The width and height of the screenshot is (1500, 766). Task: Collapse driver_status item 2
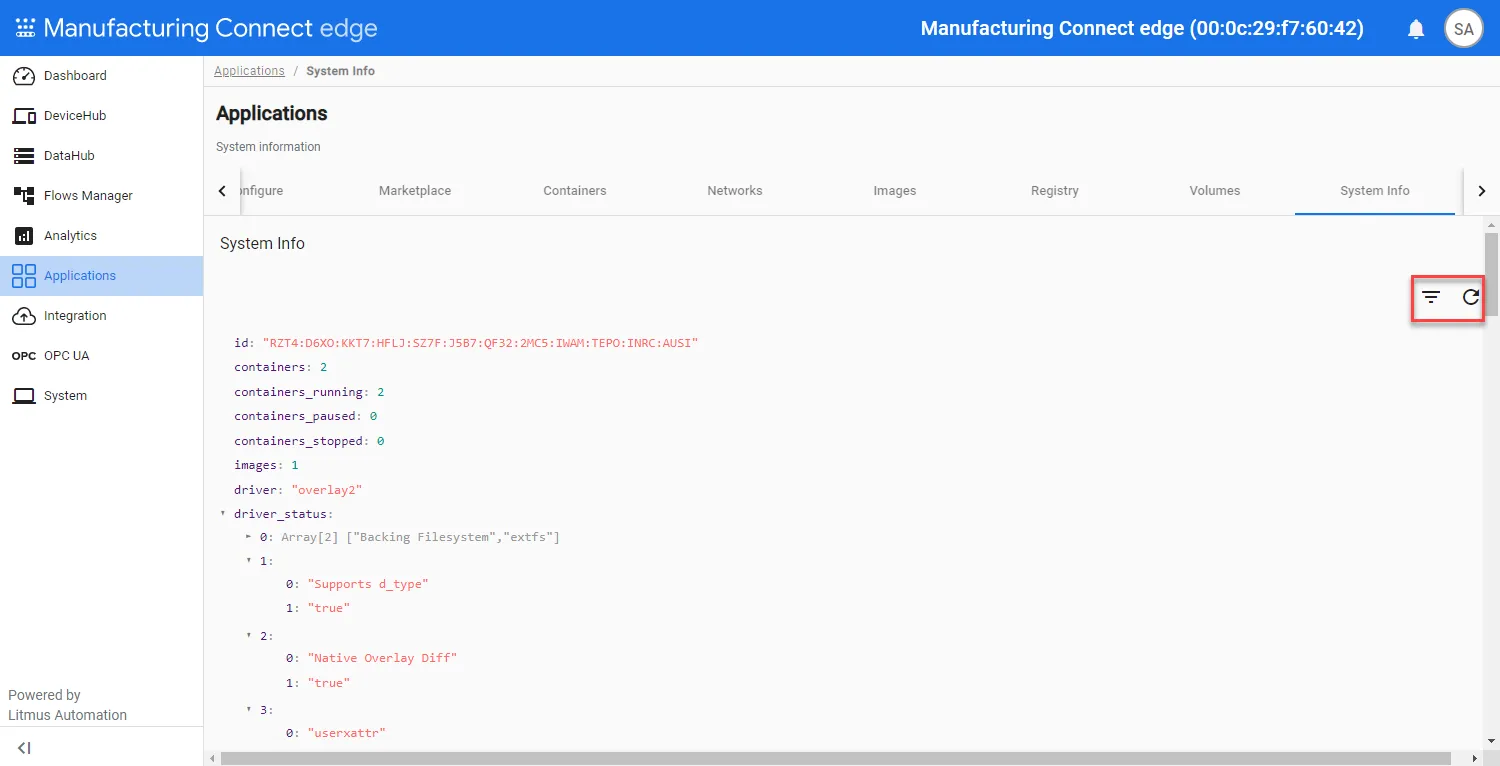248,636
